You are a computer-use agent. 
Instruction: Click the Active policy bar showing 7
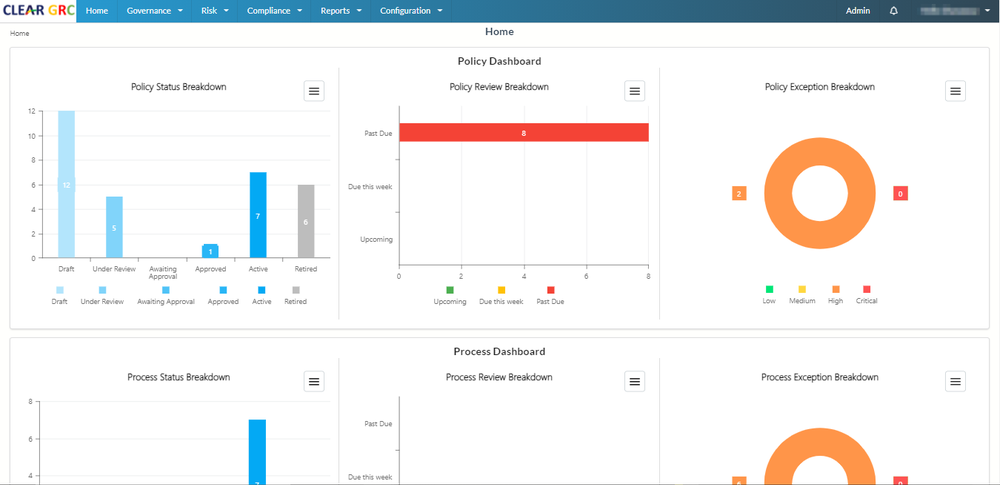[x=258, y=215]
